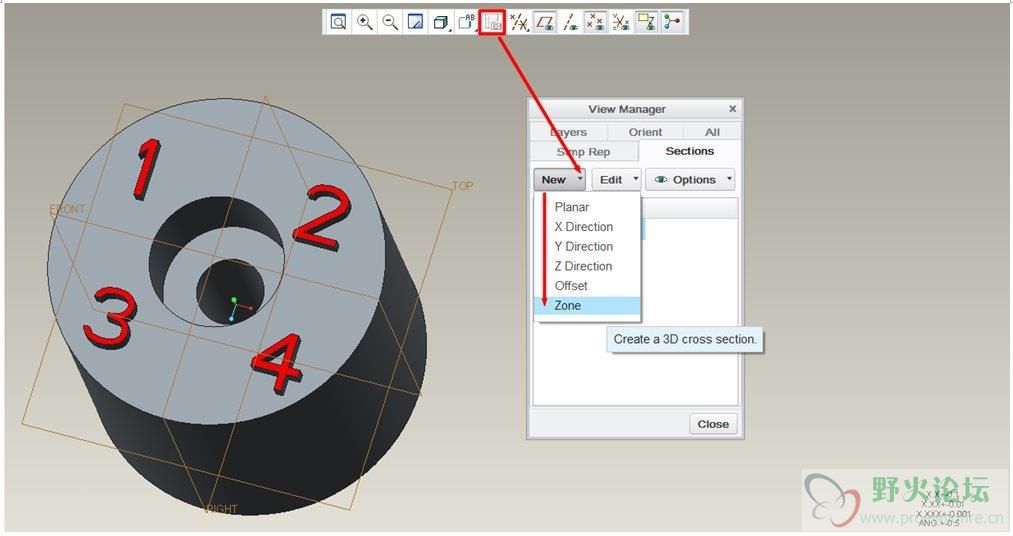
Task: Open the Options dropdown button
Action: point(690,180)
